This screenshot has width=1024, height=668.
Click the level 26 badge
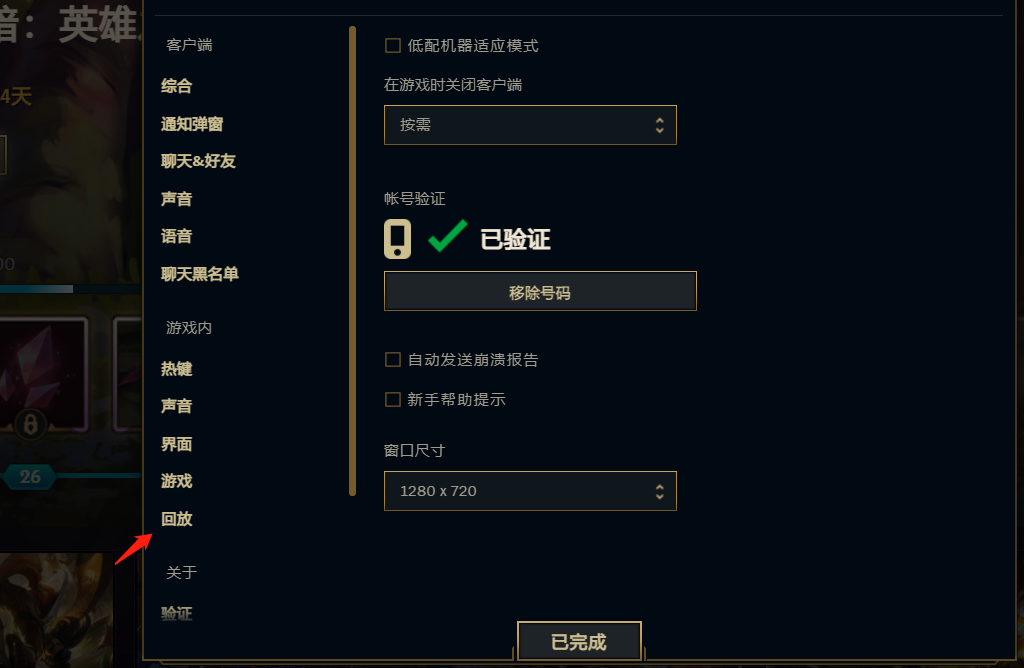(x=30, y=476)
